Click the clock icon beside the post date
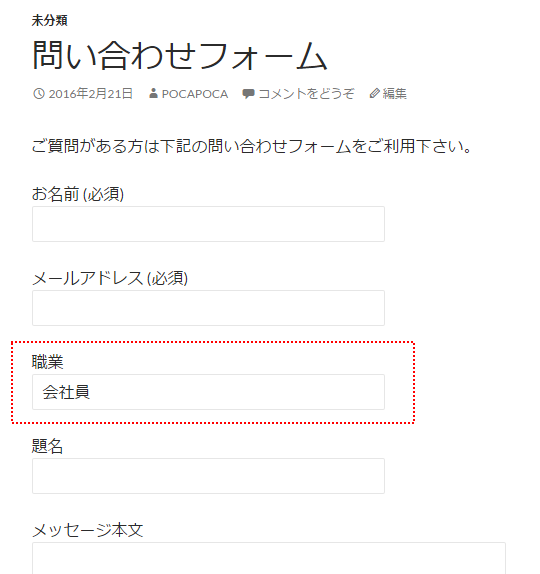This screenshot has height=574, width=540. pos(39,94)
